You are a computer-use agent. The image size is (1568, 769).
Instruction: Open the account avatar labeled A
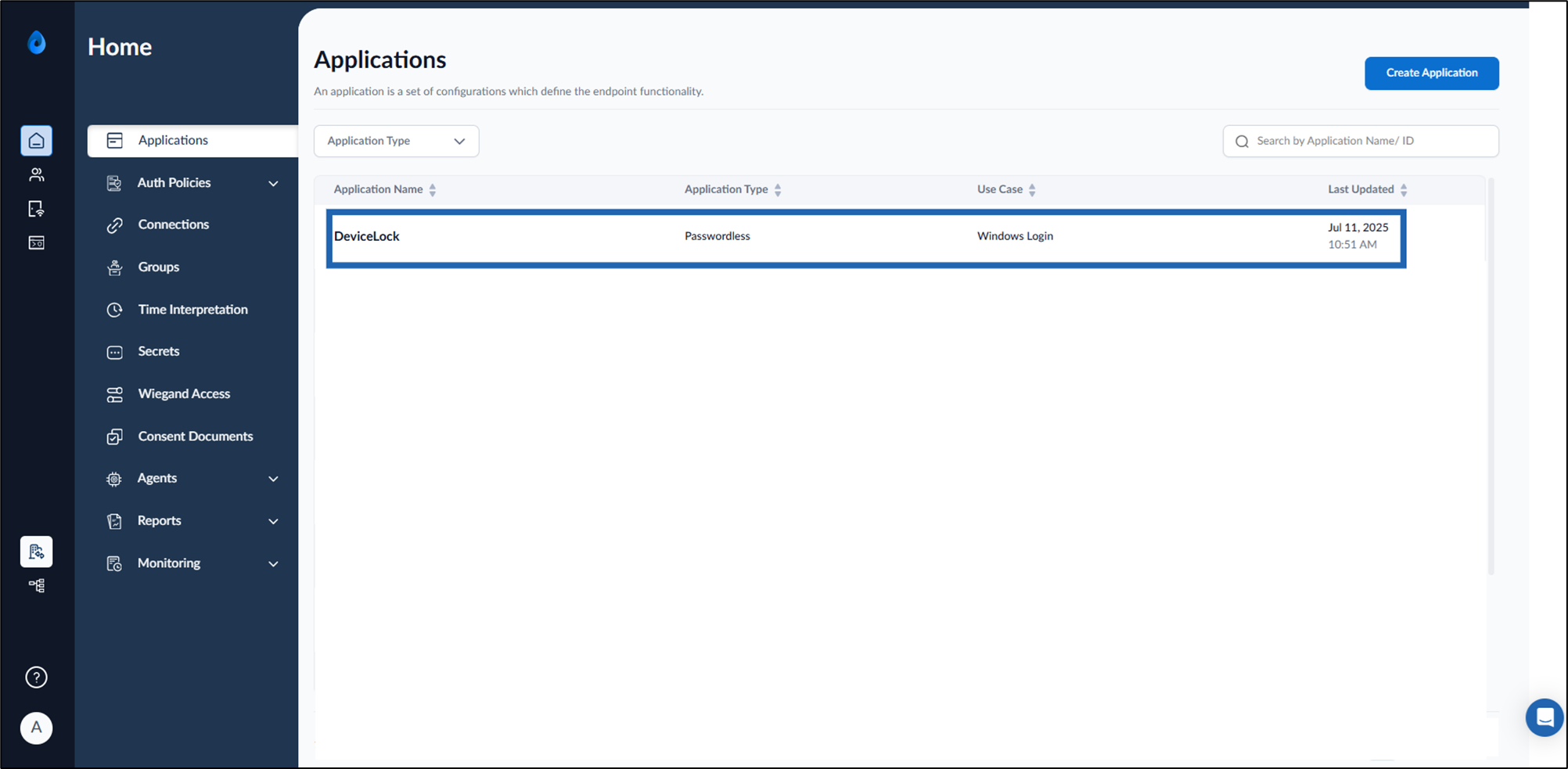pos(36,728)
